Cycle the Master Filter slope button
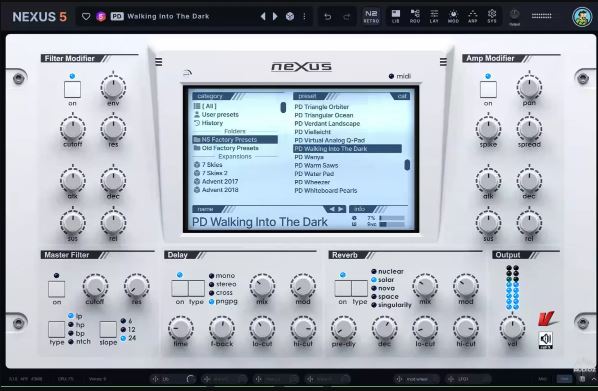This screenshot has height=391, width=598. click(108, 330)
